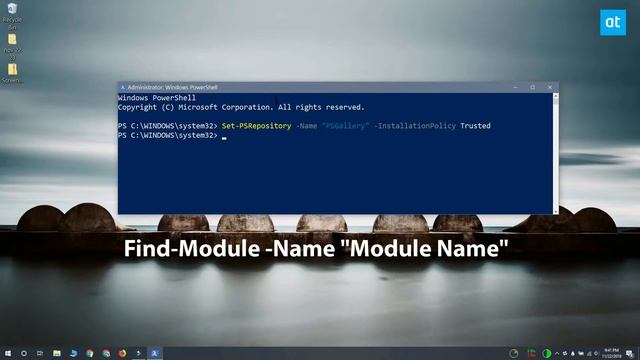This screenshot has width=640, height=360.
Task: Open the Action Center notifications icon
Action: (x=630, y=353)
